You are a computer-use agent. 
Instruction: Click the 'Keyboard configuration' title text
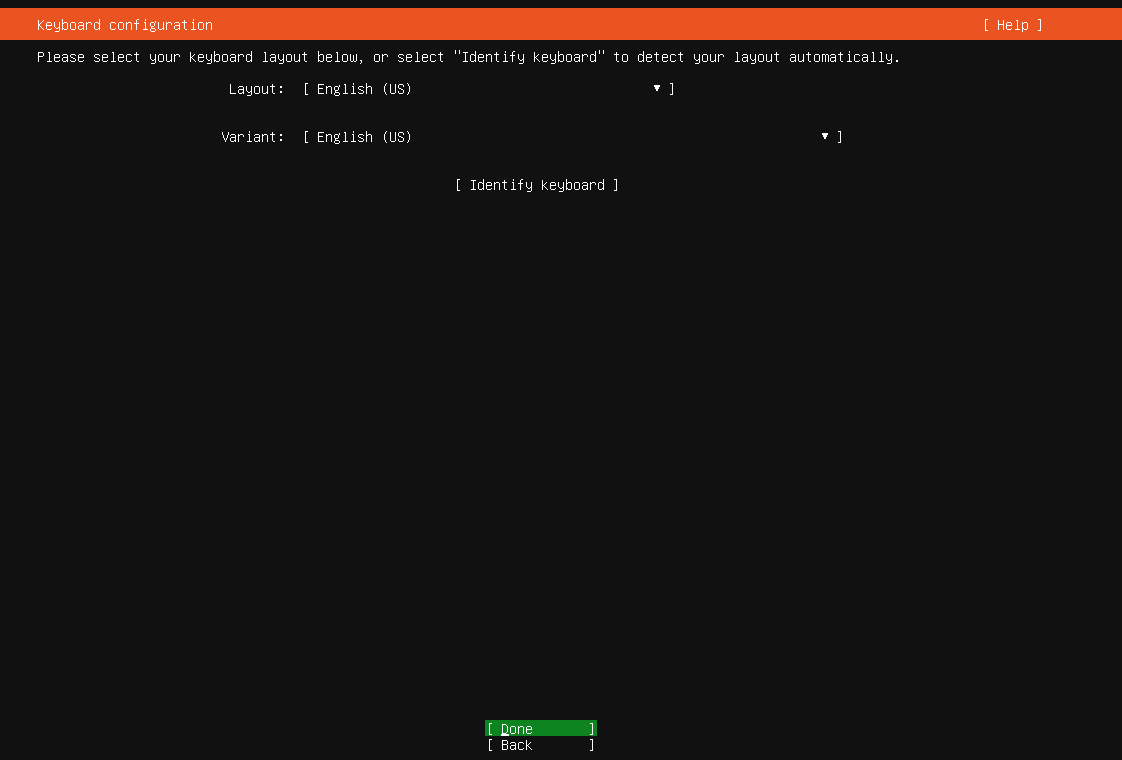(125, 25)
